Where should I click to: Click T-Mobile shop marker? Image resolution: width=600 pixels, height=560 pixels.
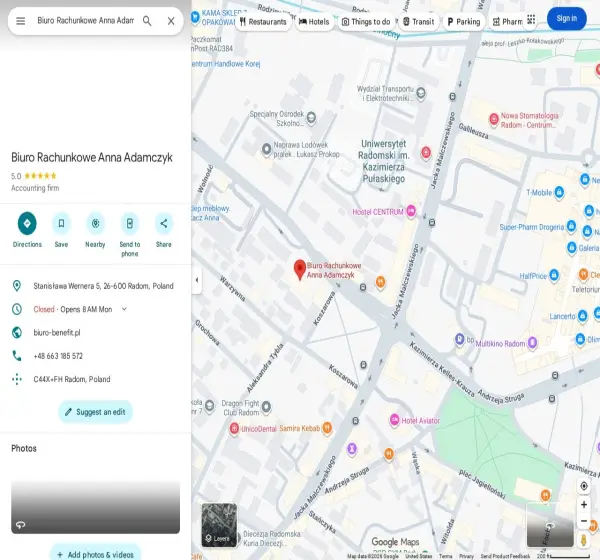click(x=559, y=192)
